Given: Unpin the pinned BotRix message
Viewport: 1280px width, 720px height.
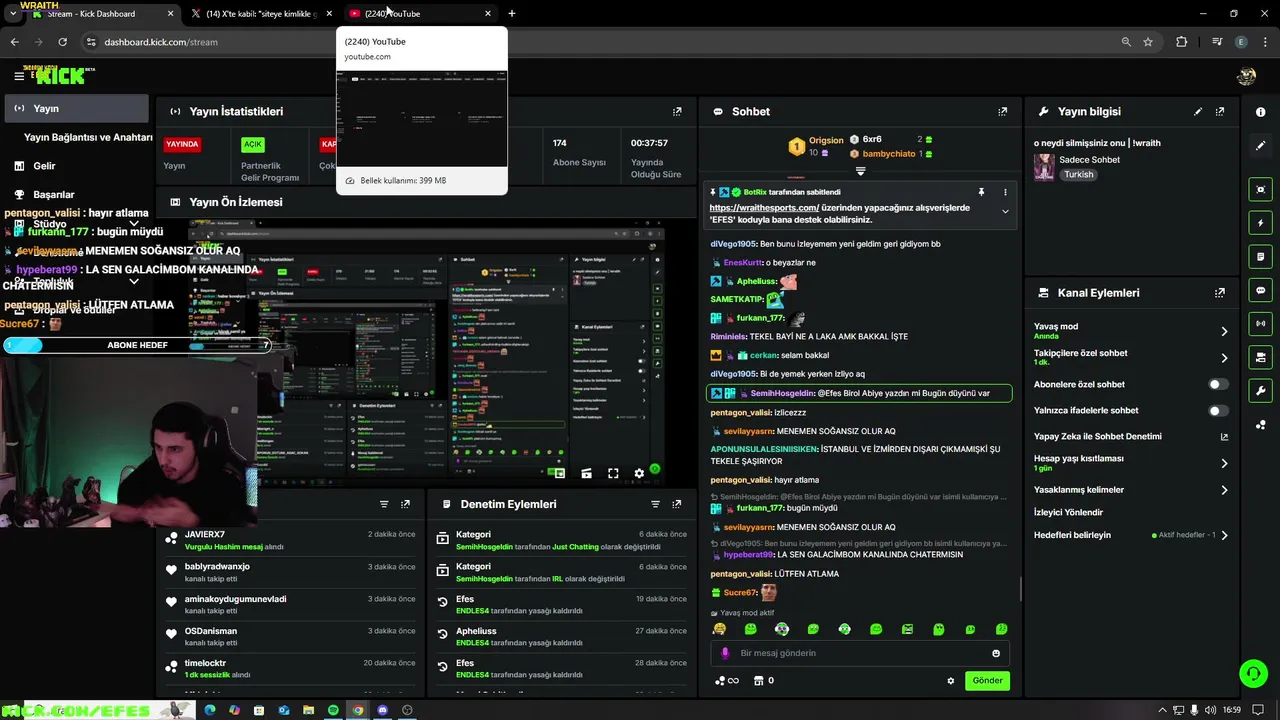Looking at the screenshot, I should click(x=981, y=192).
